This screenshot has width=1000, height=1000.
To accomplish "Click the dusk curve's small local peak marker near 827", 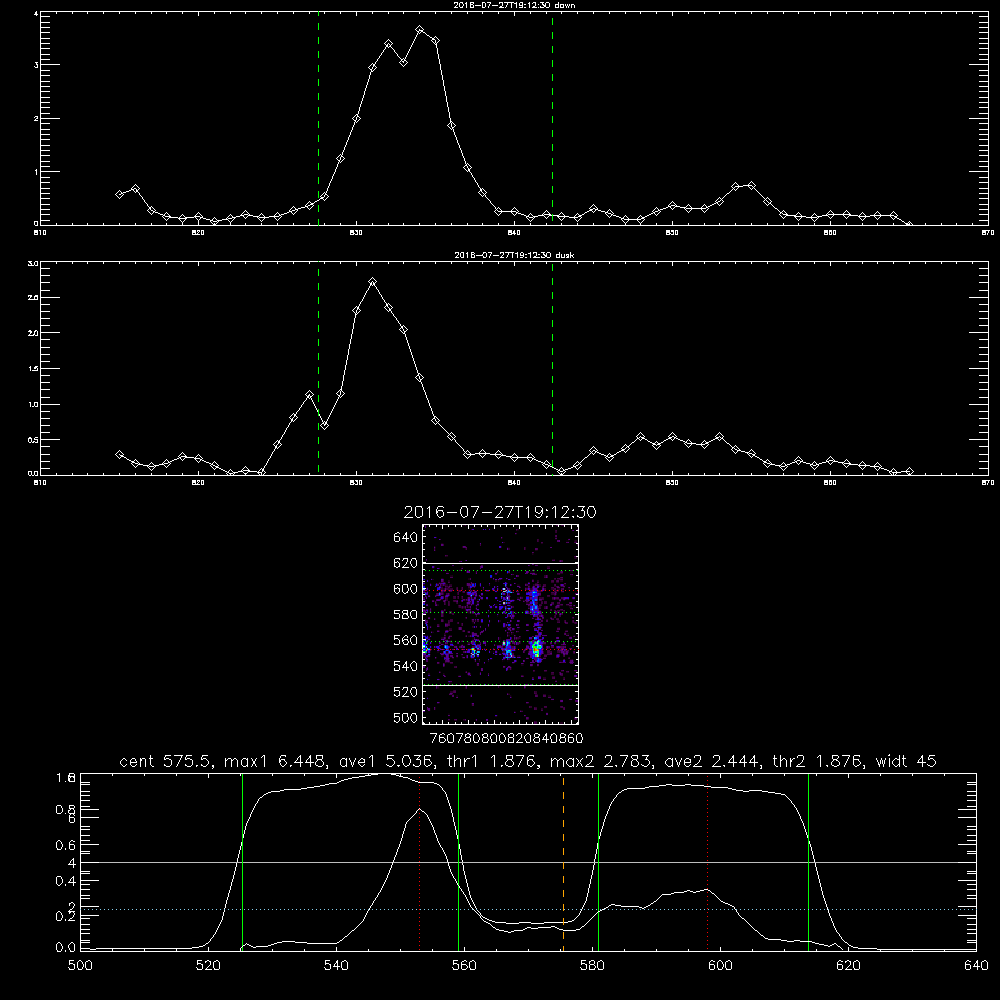I will (x=310, y=395).
